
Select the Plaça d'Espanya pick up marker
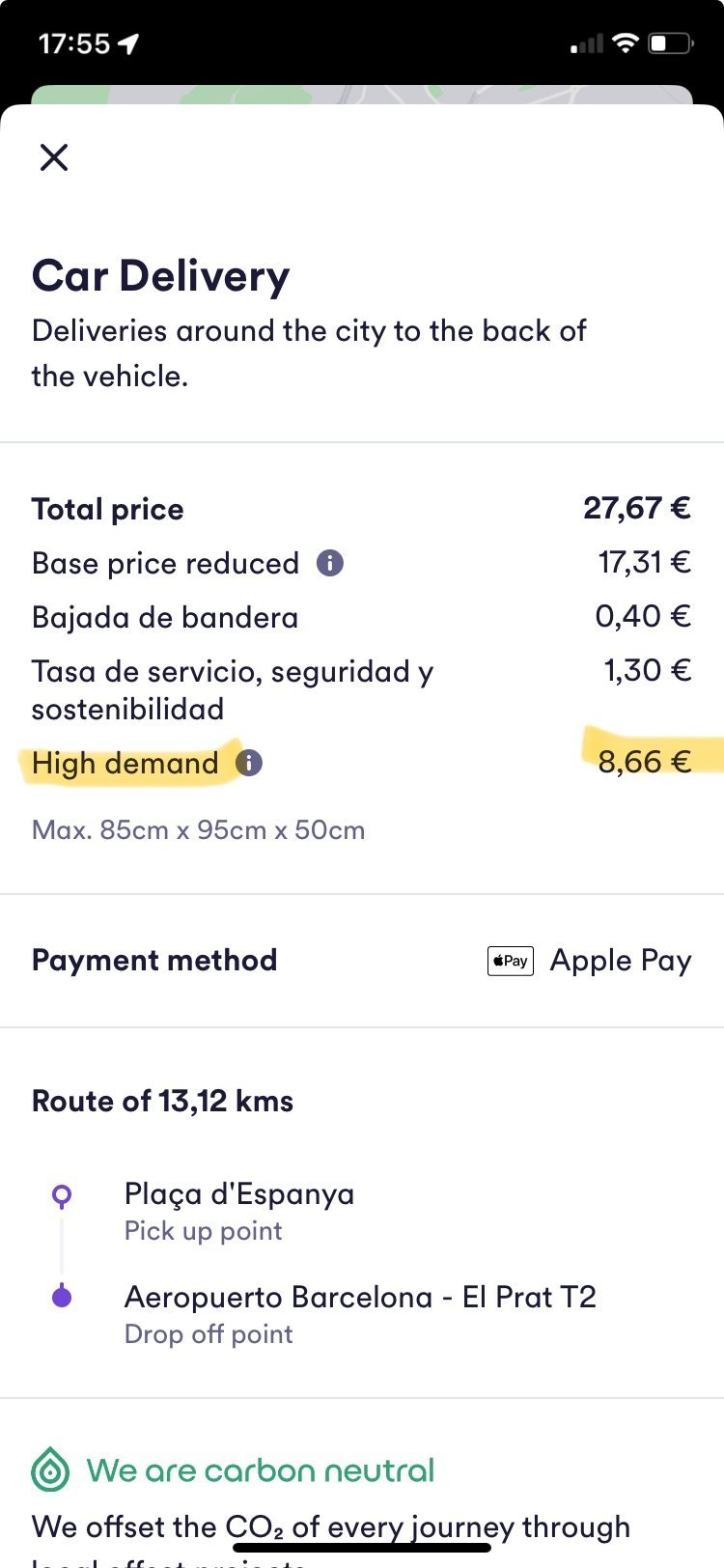(x=62, y=1196)
